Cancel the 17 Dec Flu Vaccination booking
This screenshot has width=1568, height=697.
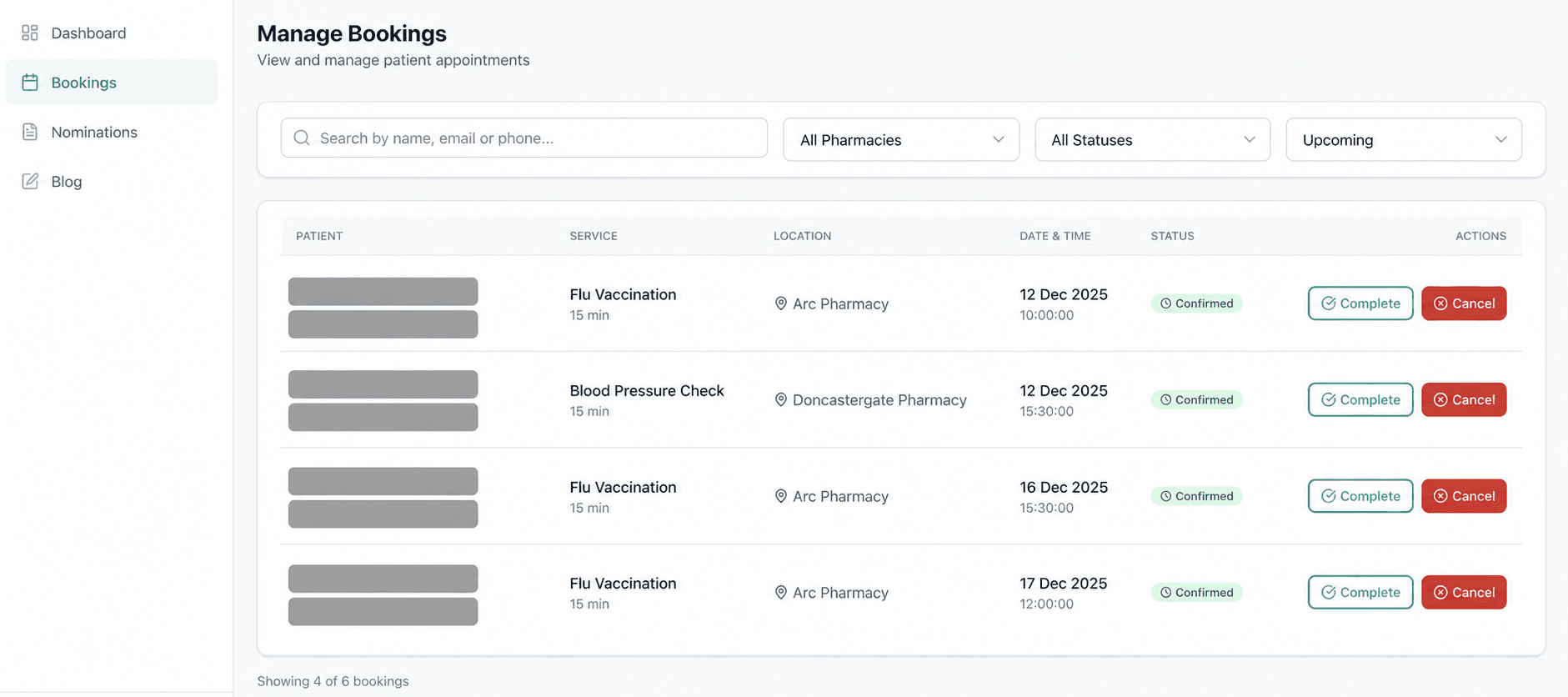[1464, 592]
